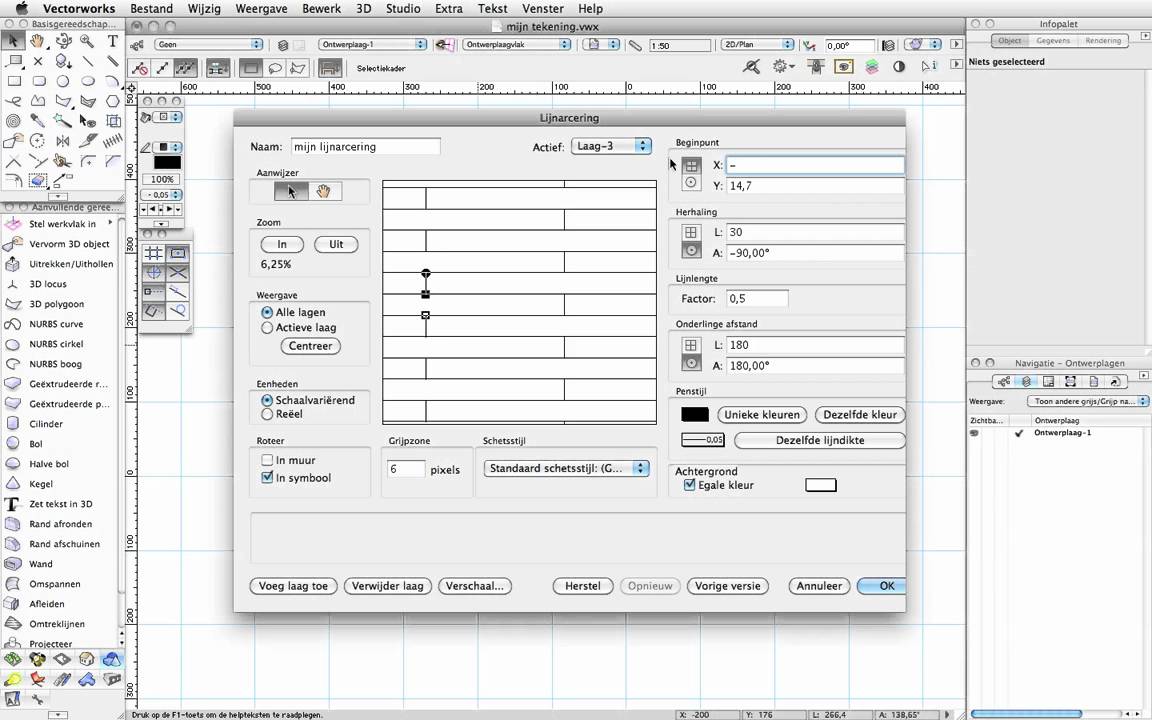The height and width of the screenshot is (720, 1152).
Task: Open the Extra menu
Action: coord(448,9)
